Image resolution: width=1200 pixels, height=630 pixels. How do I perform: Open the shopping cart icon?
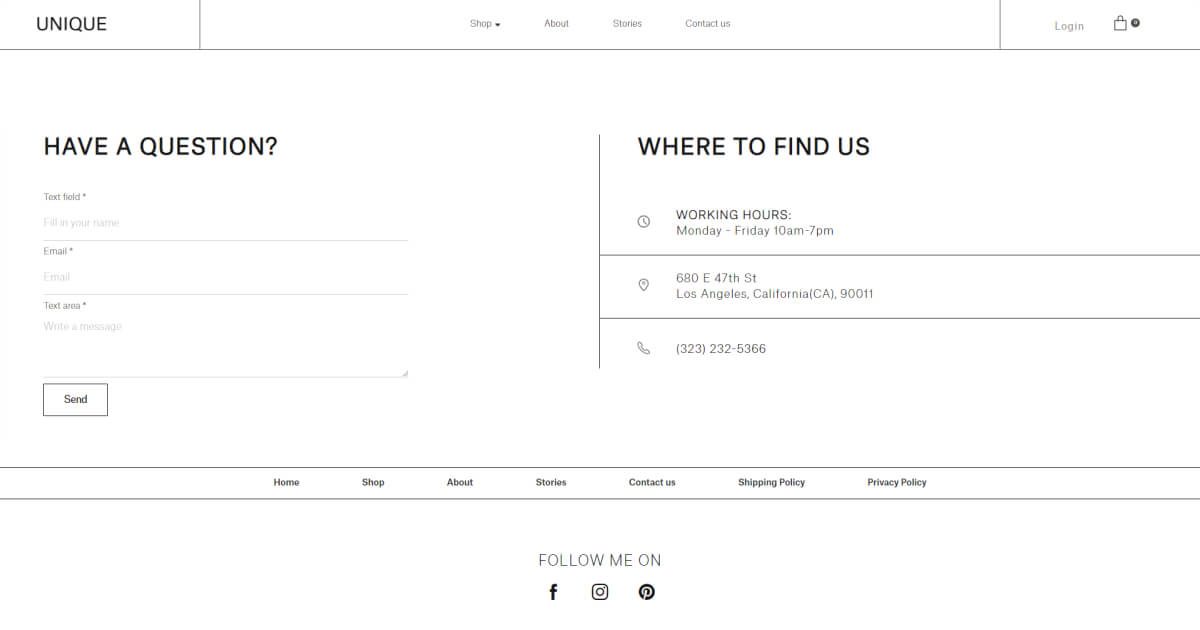click(x=1121, y=24)
